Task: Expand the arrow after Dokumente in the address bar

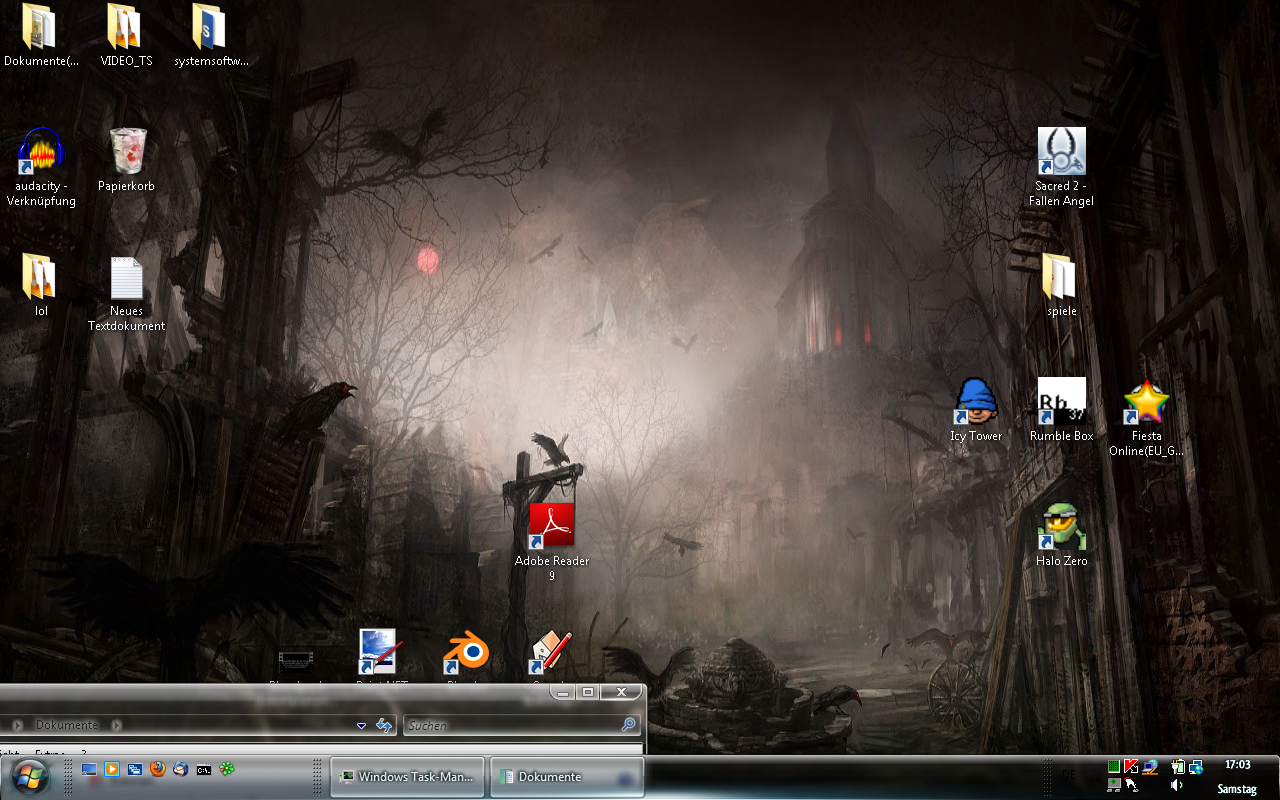Action: point(117,725)
